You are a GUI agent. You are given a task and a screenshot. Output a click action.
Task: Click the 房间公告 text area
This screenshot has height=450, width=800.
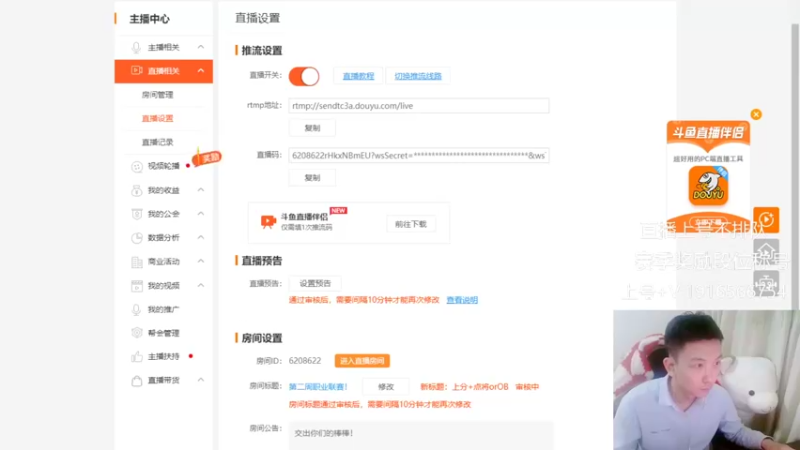tap(421, 435)
